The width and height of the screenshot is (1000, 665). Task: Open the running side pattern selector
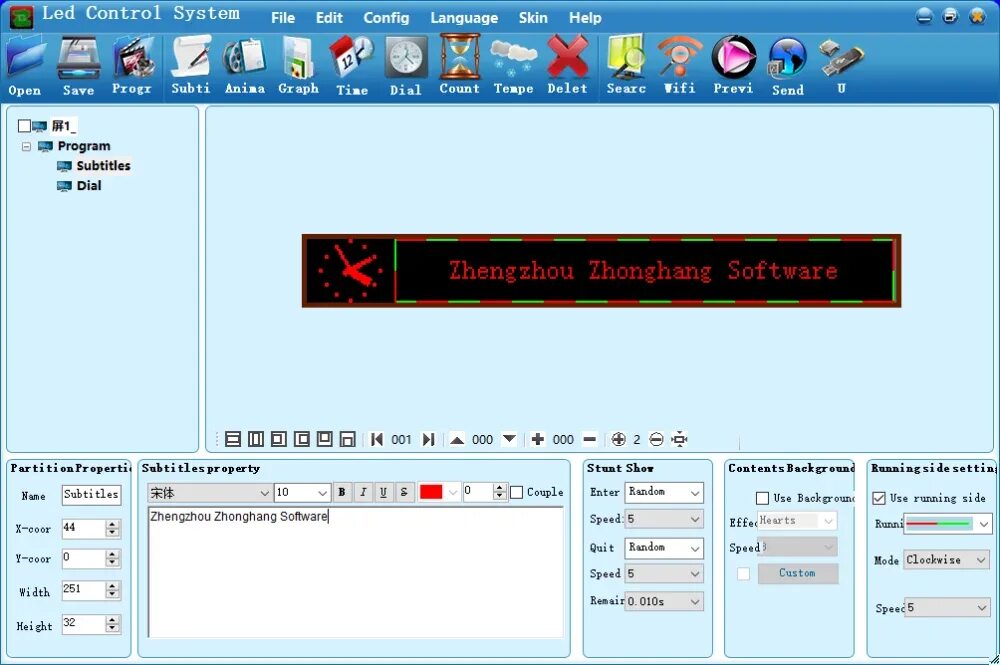pos(948,524)
